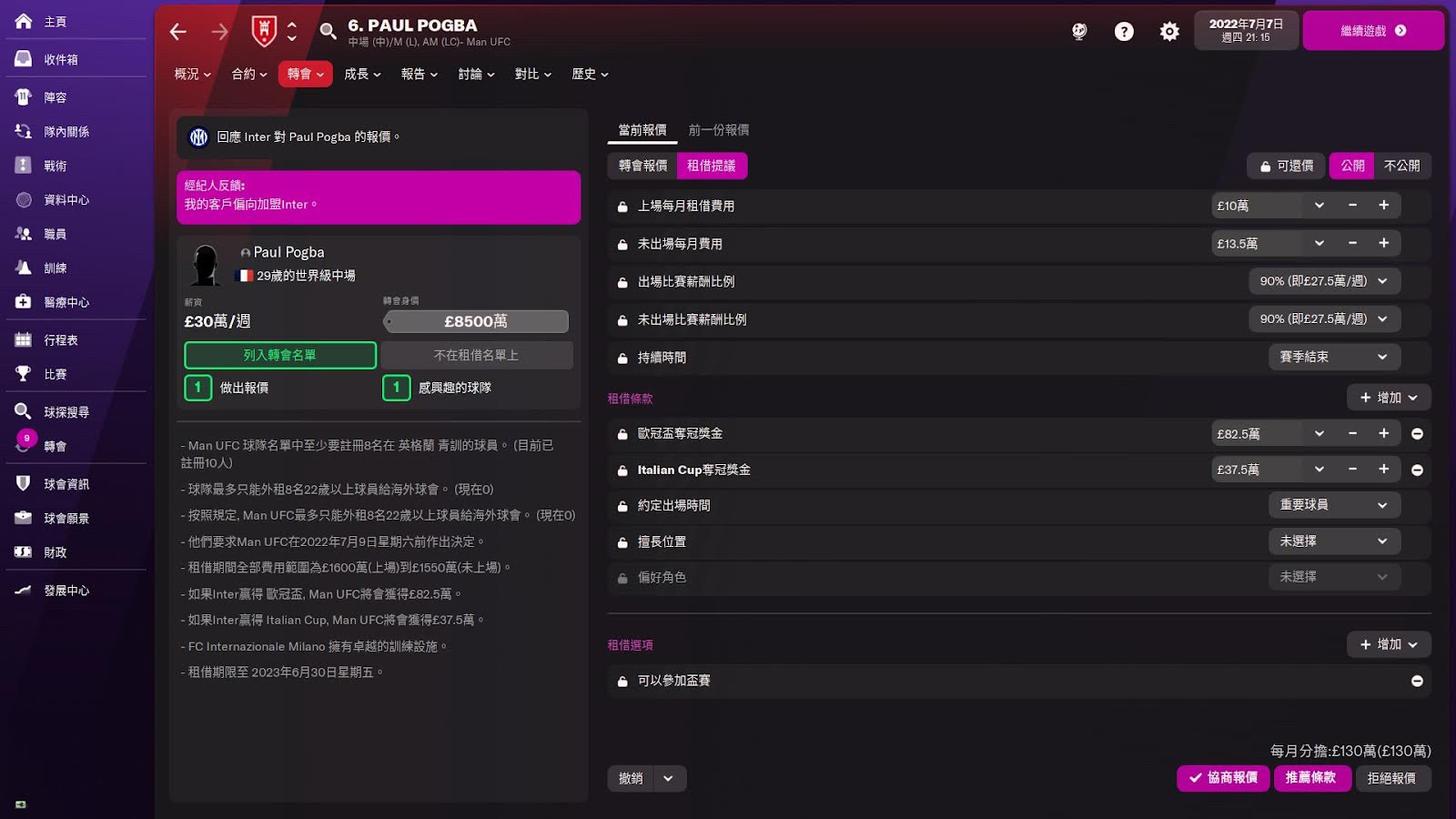Open 報告 menu

point(419,74)
